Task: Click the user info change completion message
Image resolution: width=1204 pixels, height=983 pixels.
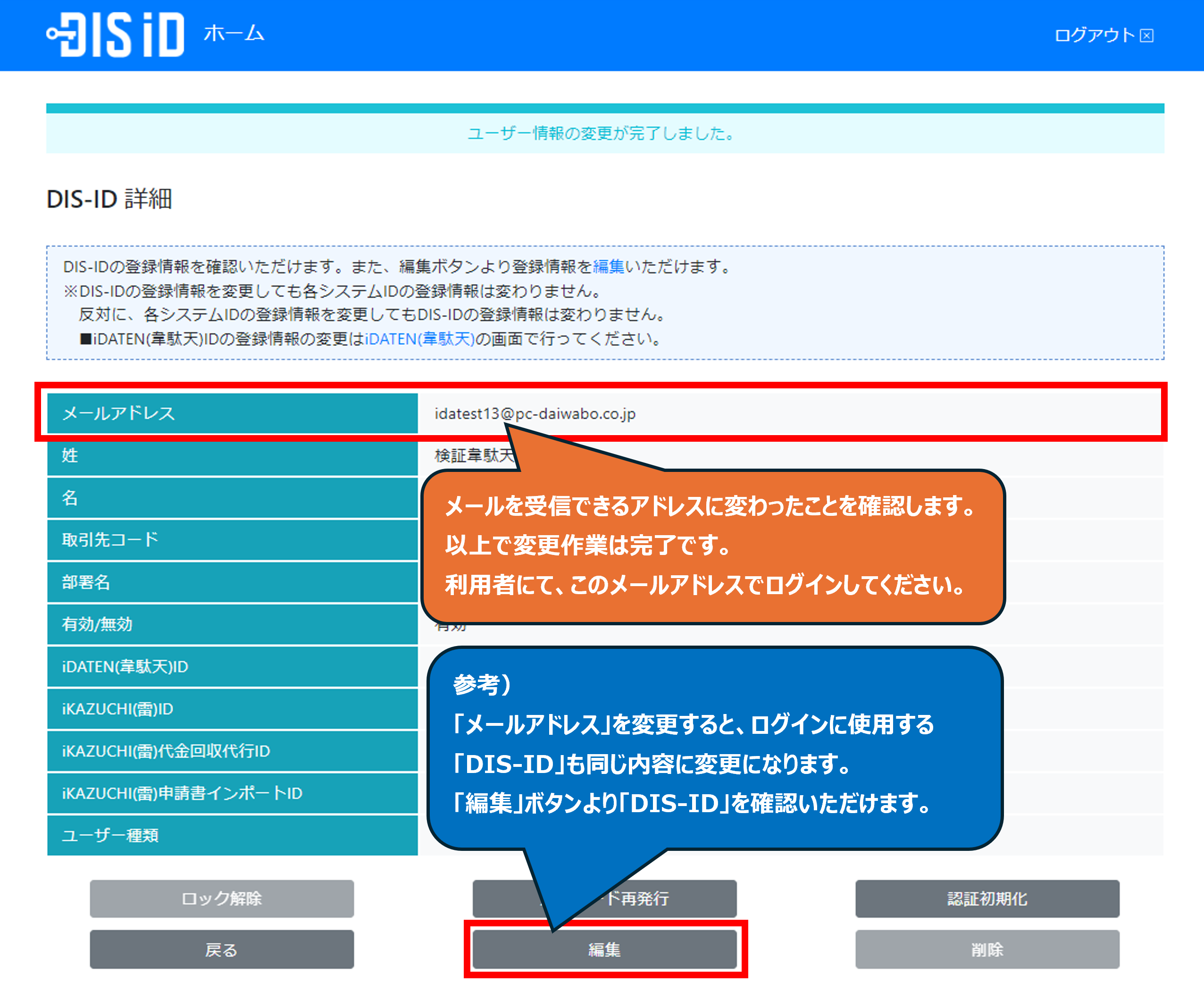Action: pos(600,134)
